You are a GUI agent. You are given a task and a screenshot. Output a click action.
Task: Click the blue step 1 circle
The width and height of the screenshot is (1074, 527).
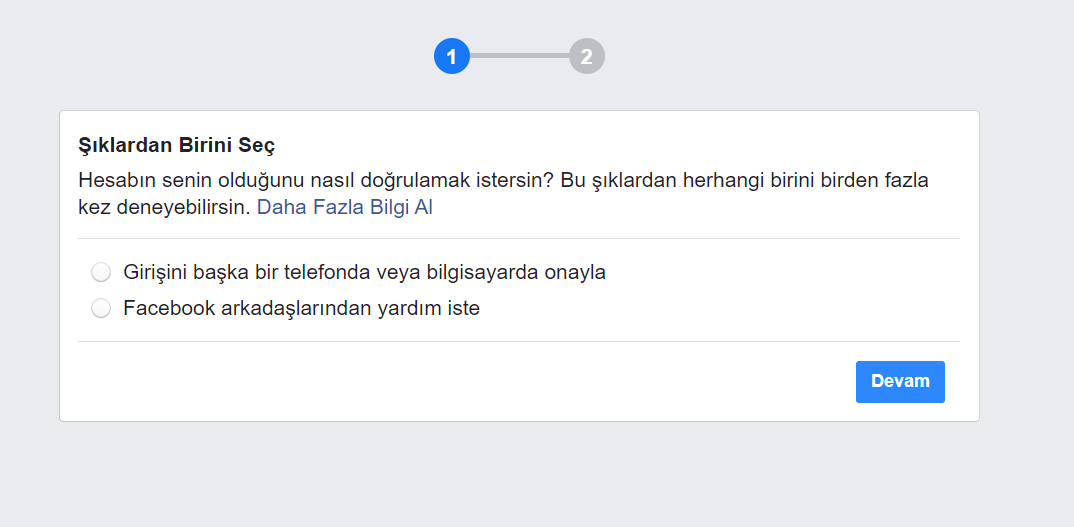point(452,57)
